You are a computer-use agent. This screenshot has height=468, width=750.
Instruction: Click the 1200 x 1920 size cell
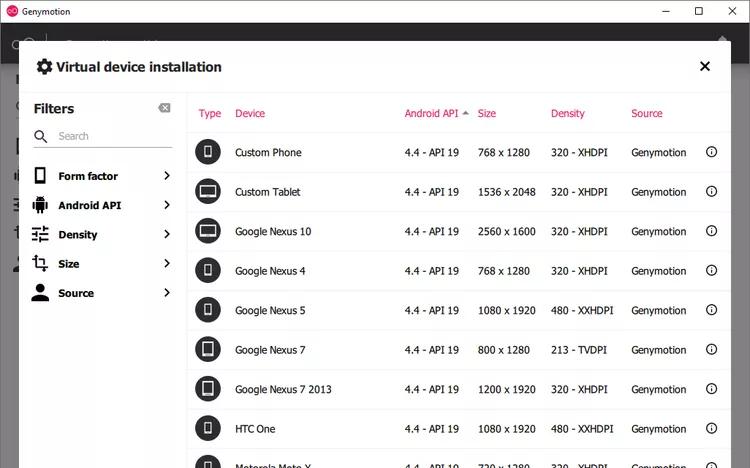tap(507, 390)
